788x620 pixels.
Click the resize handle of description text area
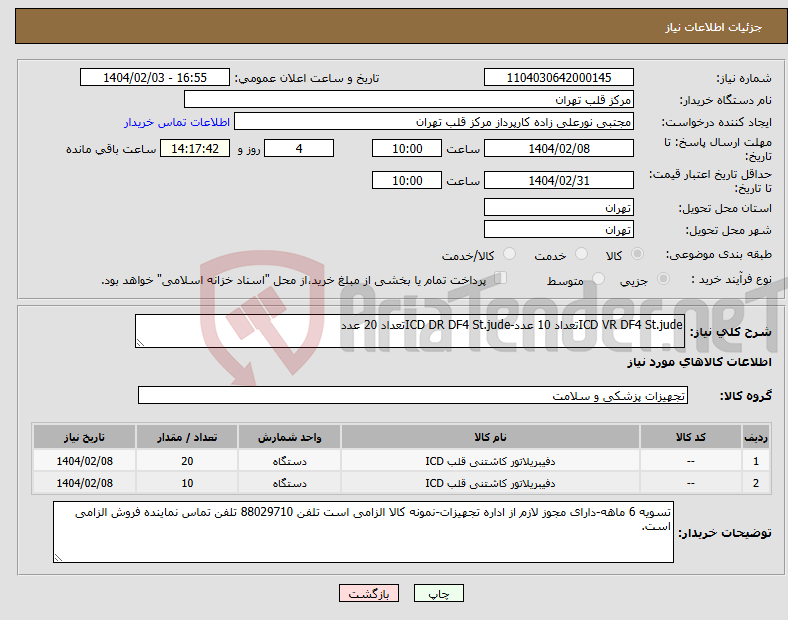(x=140, y=343)
